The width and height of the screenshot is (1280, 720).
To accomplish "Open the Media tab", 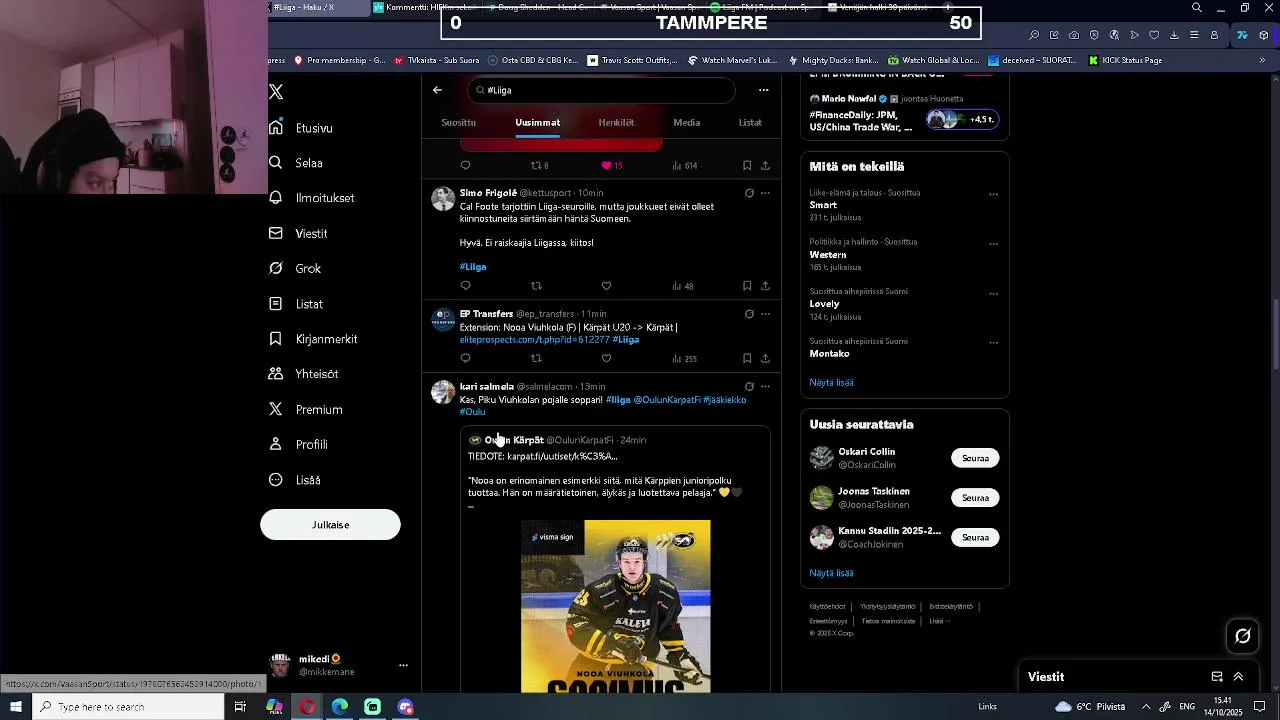I will click(x=686, y=122).
